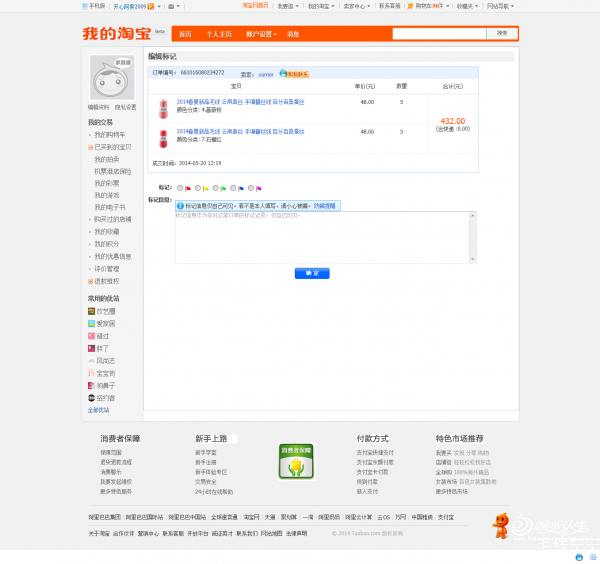600x564 pixels.
Task: Click the Wangwang contact seller icon
Action: pyautogui.click(x=294, y=74)
